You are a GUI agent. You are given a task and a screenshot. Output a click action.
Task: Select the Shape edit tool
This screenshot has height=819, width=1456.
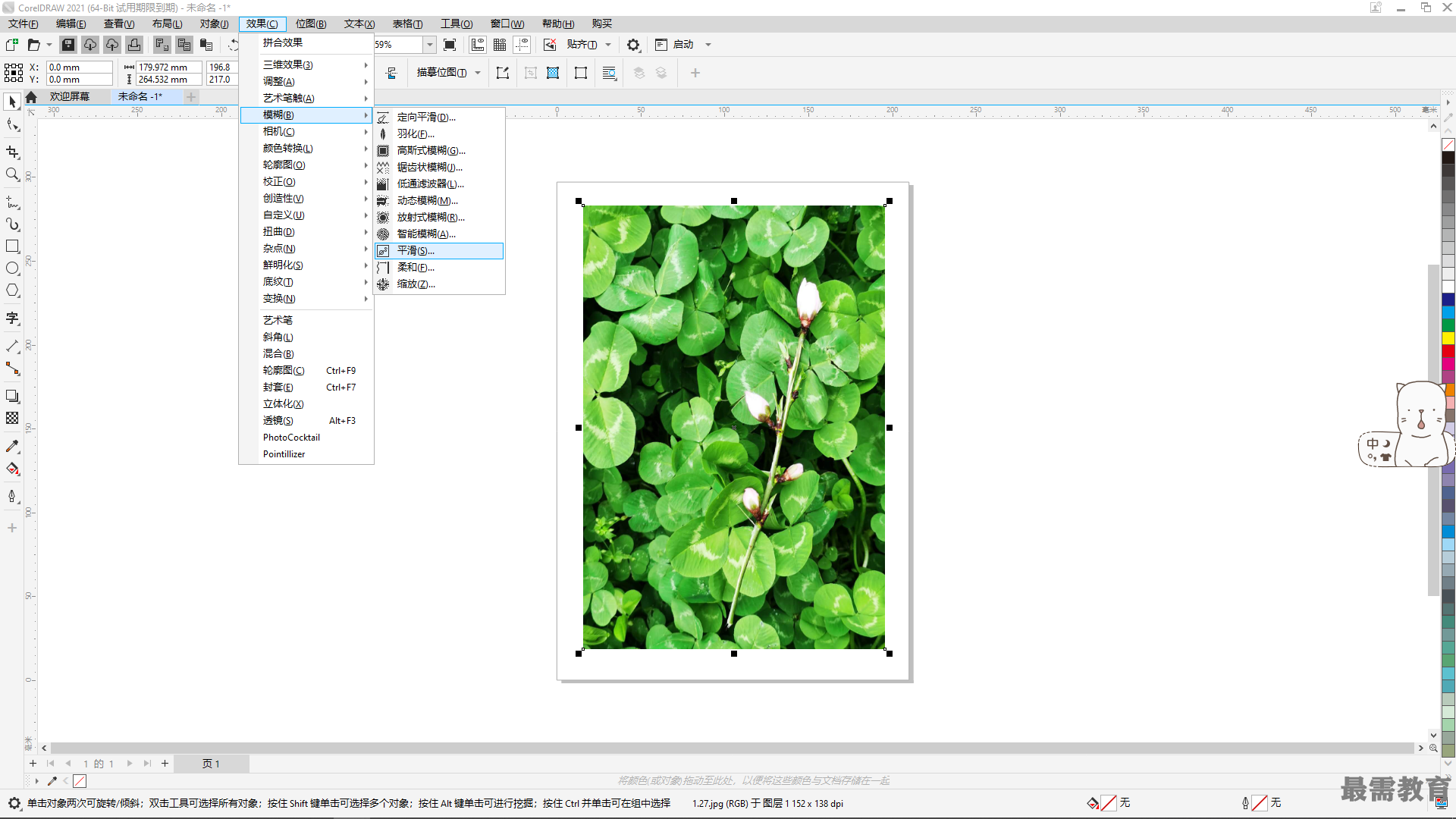tap(12, 124)
